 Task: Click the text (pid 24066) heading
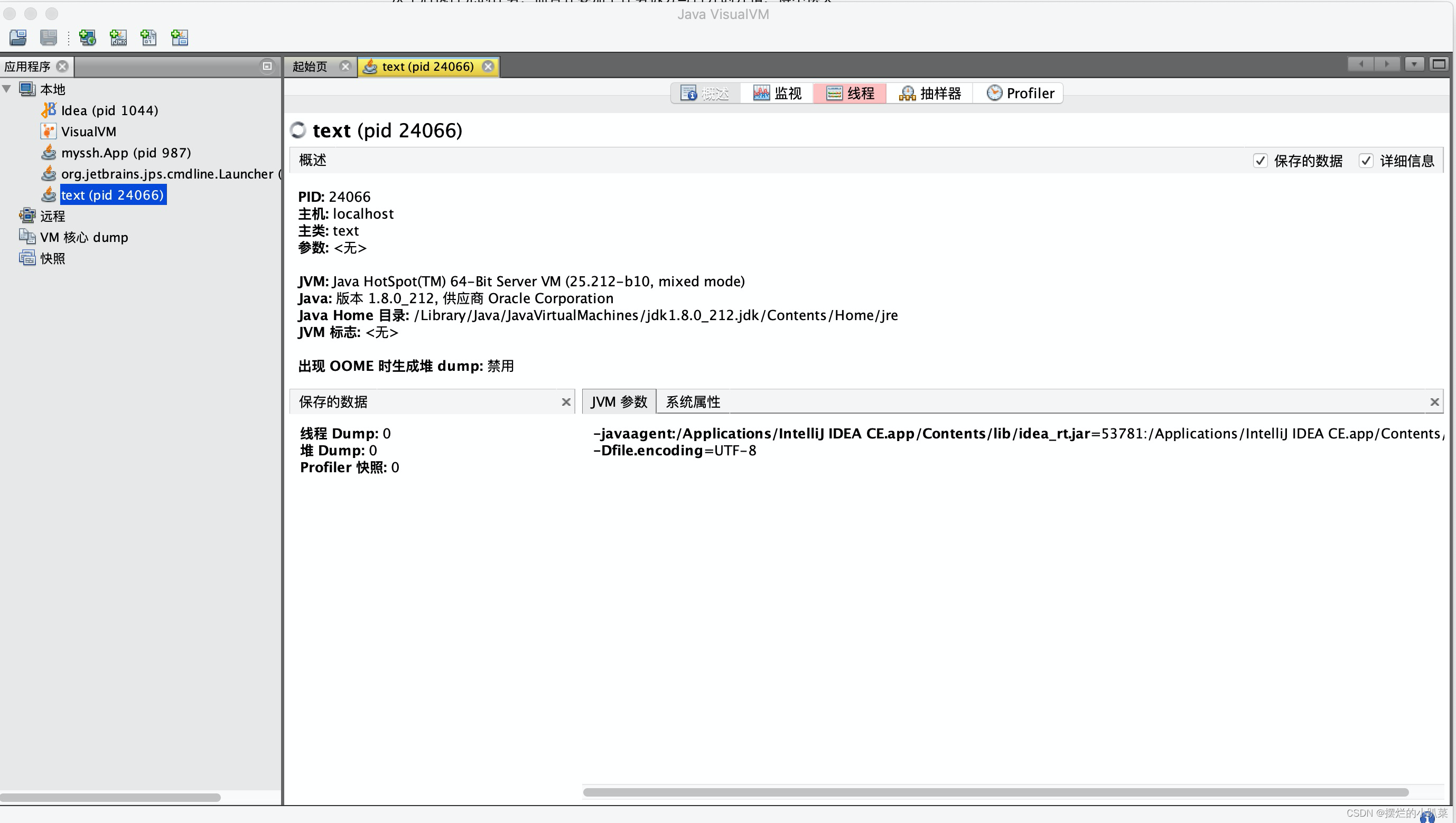pyautogui.click(x=388, y=130)
